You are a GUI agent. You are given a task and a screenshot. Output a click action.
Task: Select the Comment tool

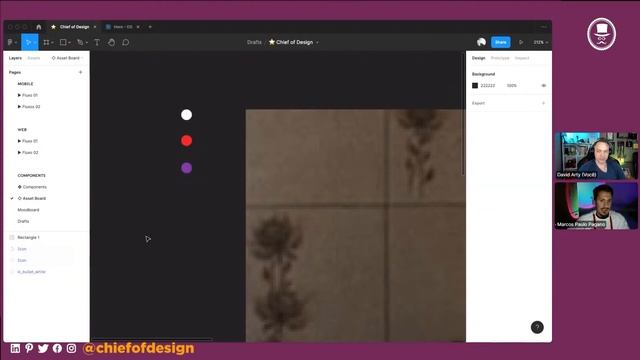pos(126,42)
